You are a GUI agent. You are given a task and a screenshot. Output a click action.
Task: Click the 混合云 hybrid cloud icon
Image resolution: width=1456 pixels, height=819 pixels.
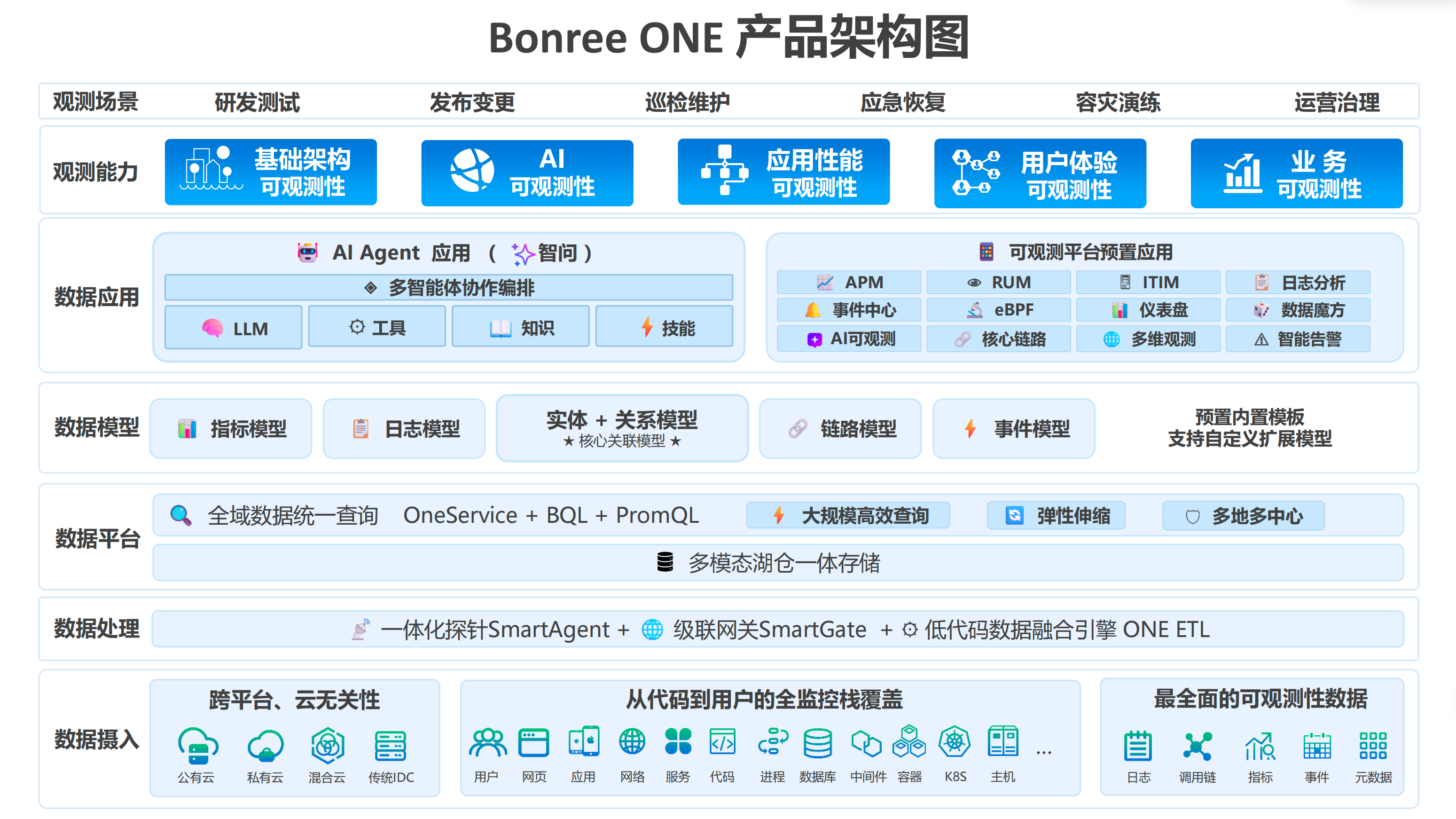[328, 746]
